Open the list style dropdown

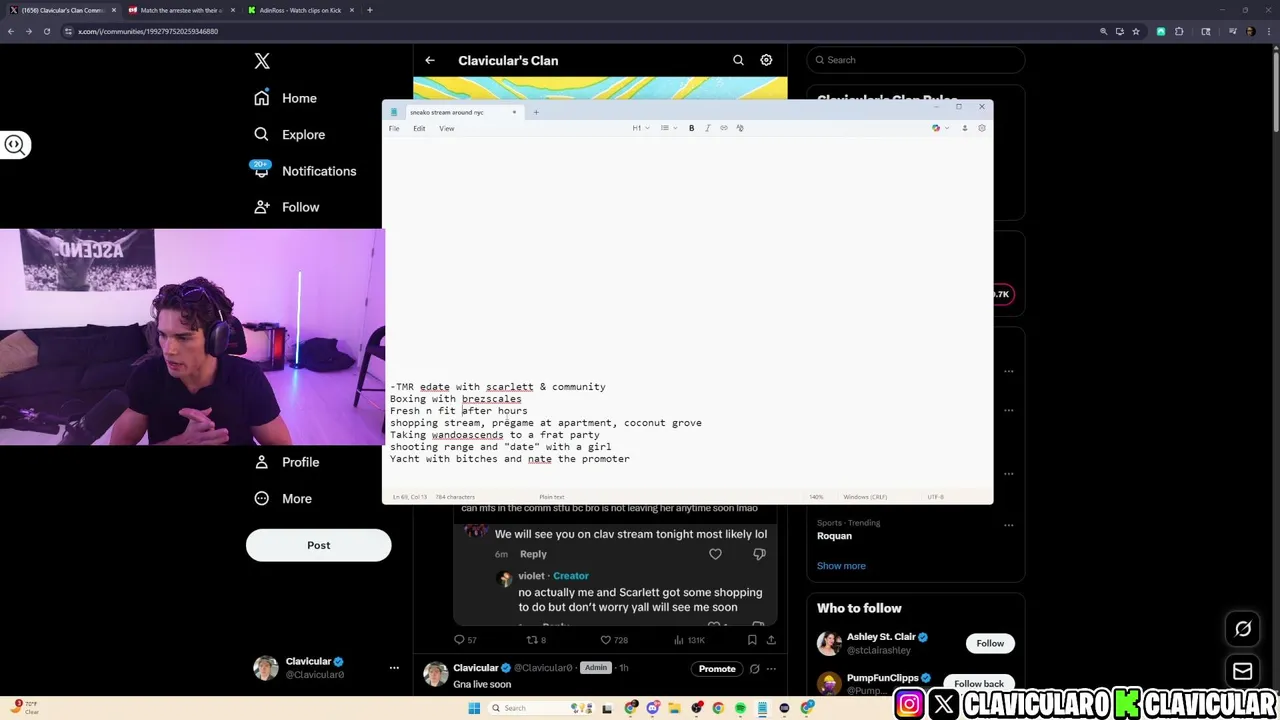click(667, 128)
